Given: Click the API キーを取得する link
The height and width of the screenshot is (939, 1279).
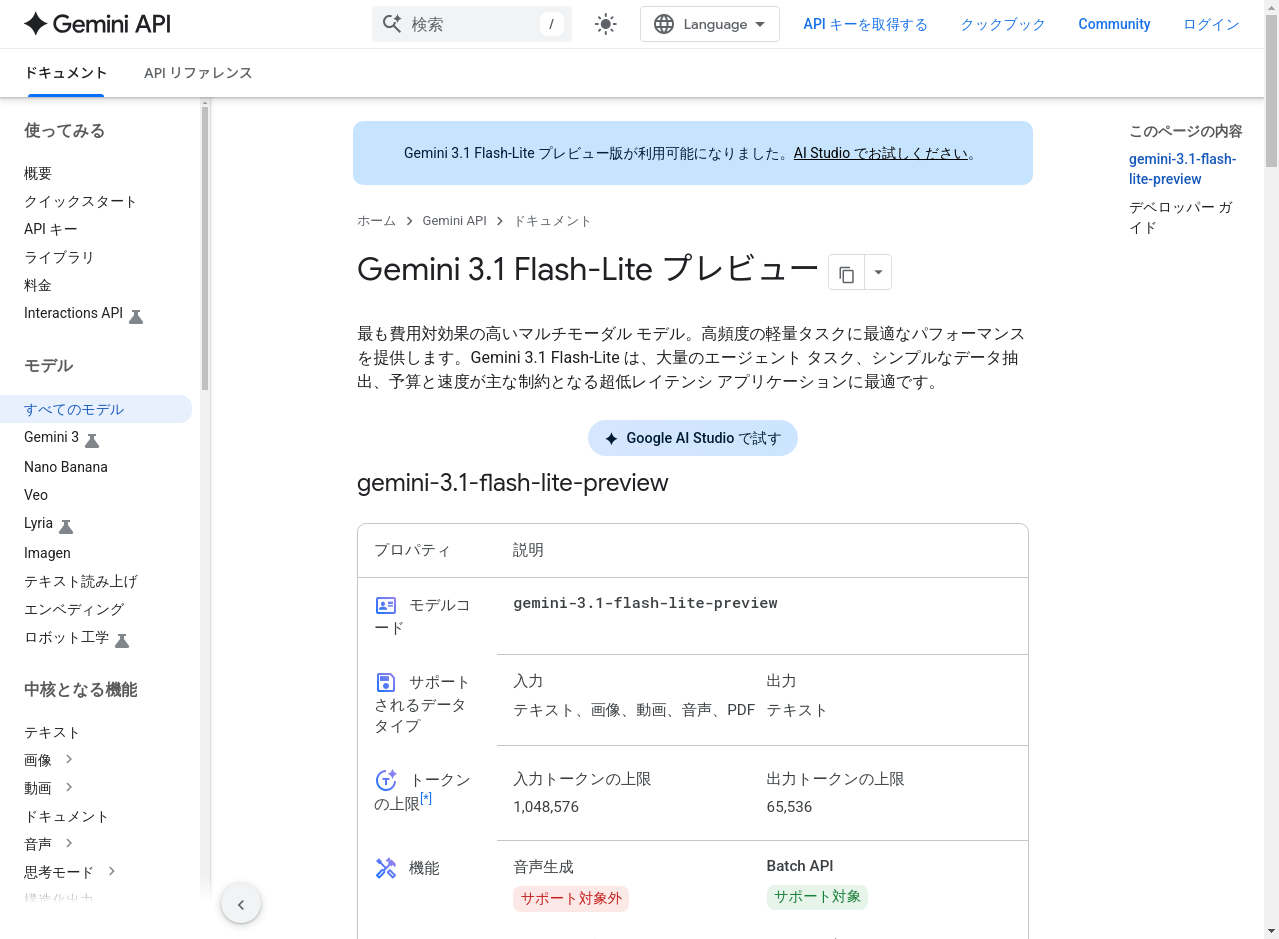Looking at the screenshot, I should tap(865, 23).
